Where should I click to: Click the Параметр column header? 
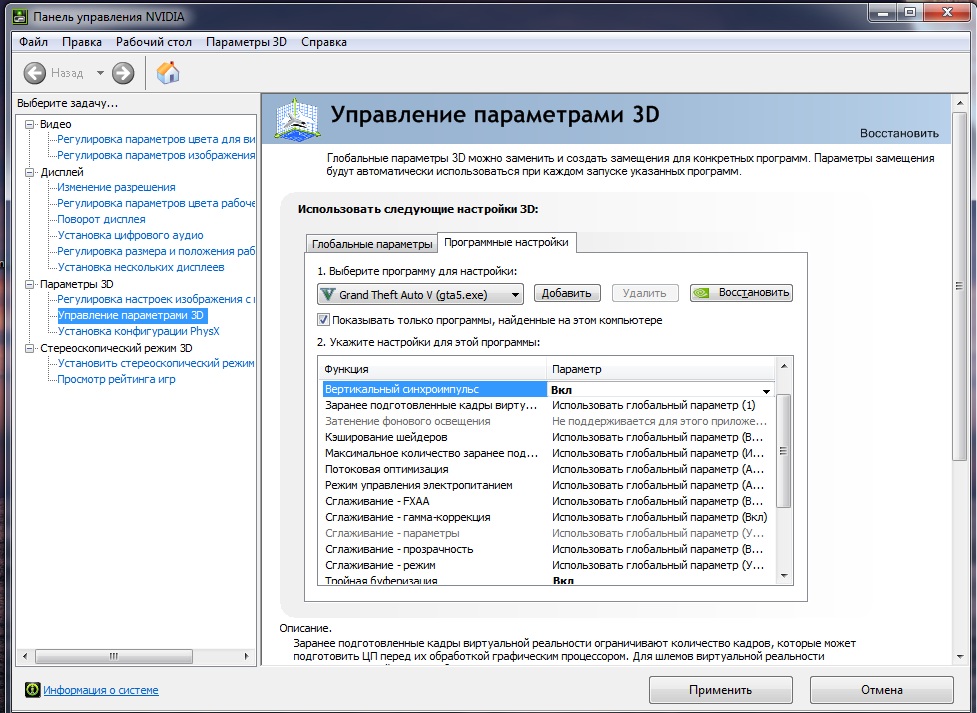[x=661, y=369]
